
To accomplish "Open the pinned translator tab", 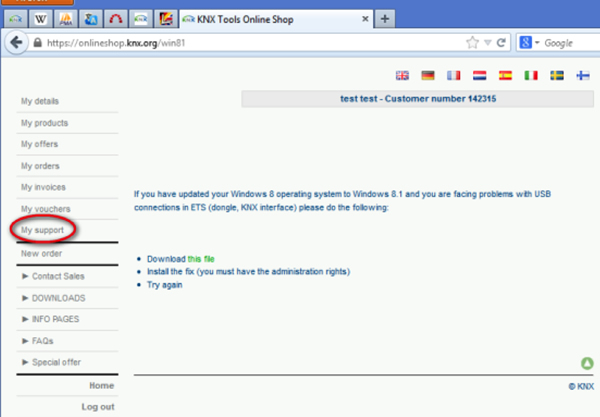I will (91, 19).
